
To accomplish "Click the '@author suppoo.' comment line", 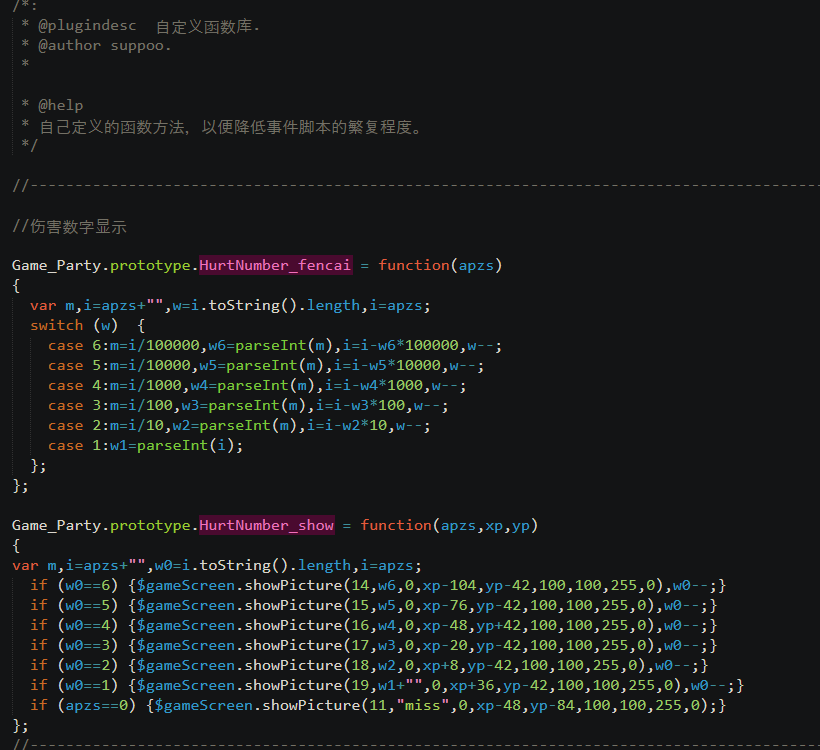I will point(96,46).
